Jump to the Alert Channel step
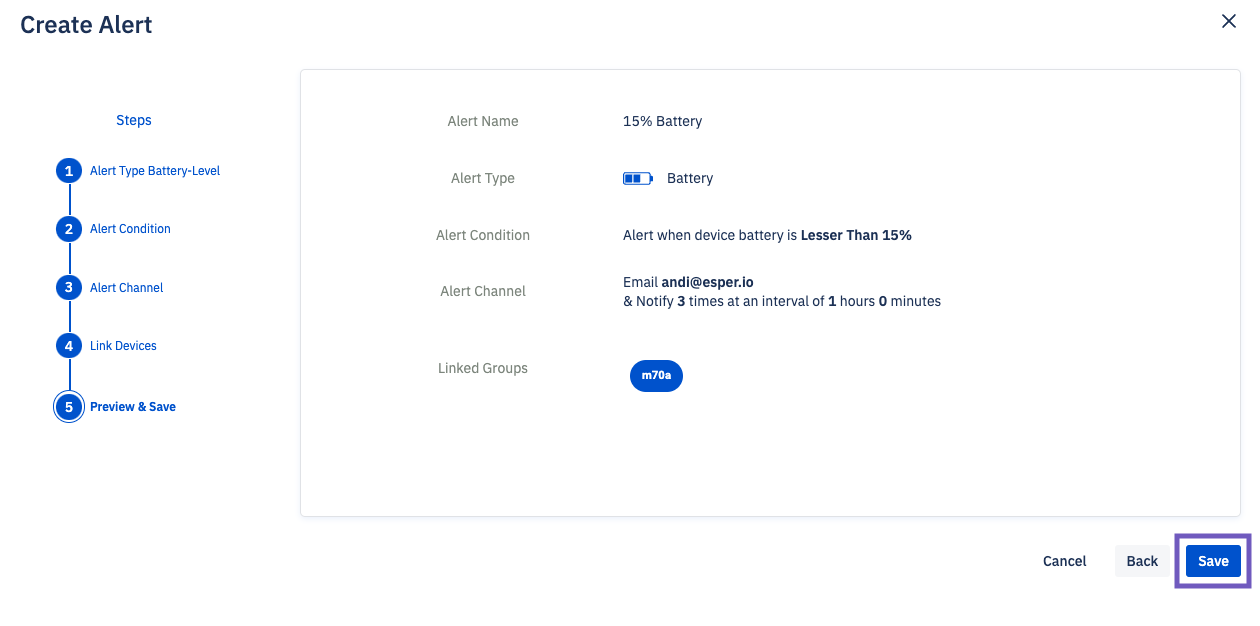Viewport: 1260px width, 626px height. click(126, 288)
